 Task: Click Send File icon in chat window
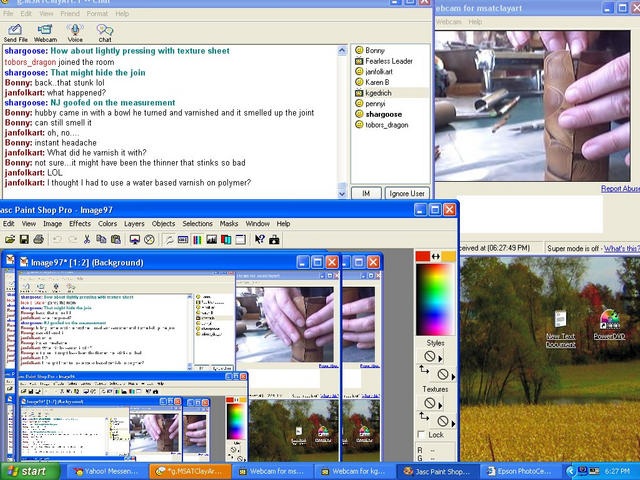click(16, 33)
